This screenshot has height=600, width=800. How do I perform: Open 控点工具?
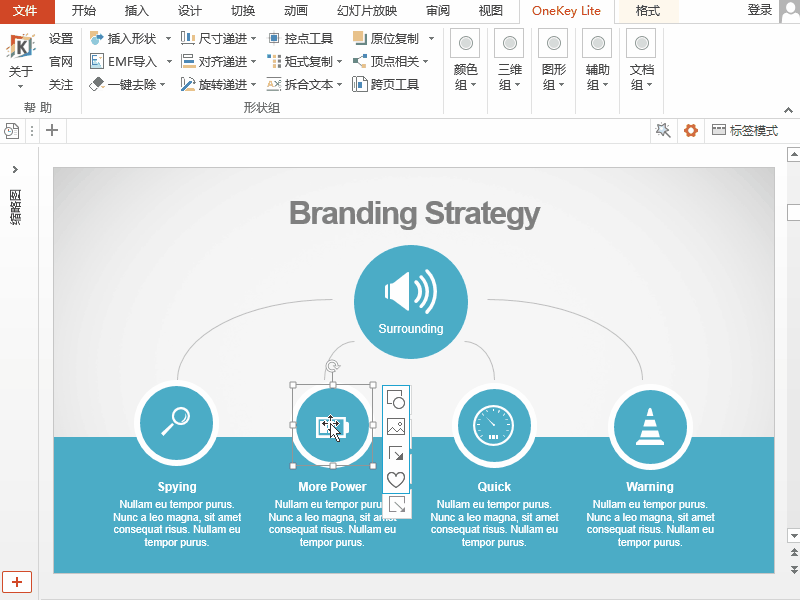300,38
